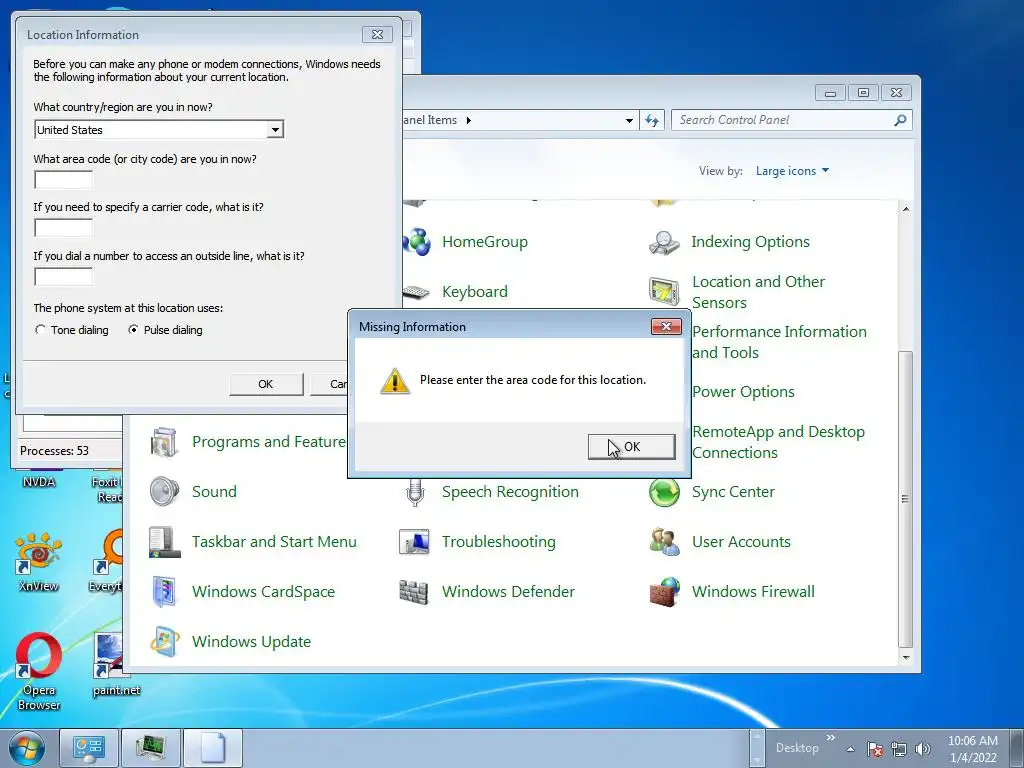
Task: Expand the Desktop toolbar chevron
Action: [831, 738]
